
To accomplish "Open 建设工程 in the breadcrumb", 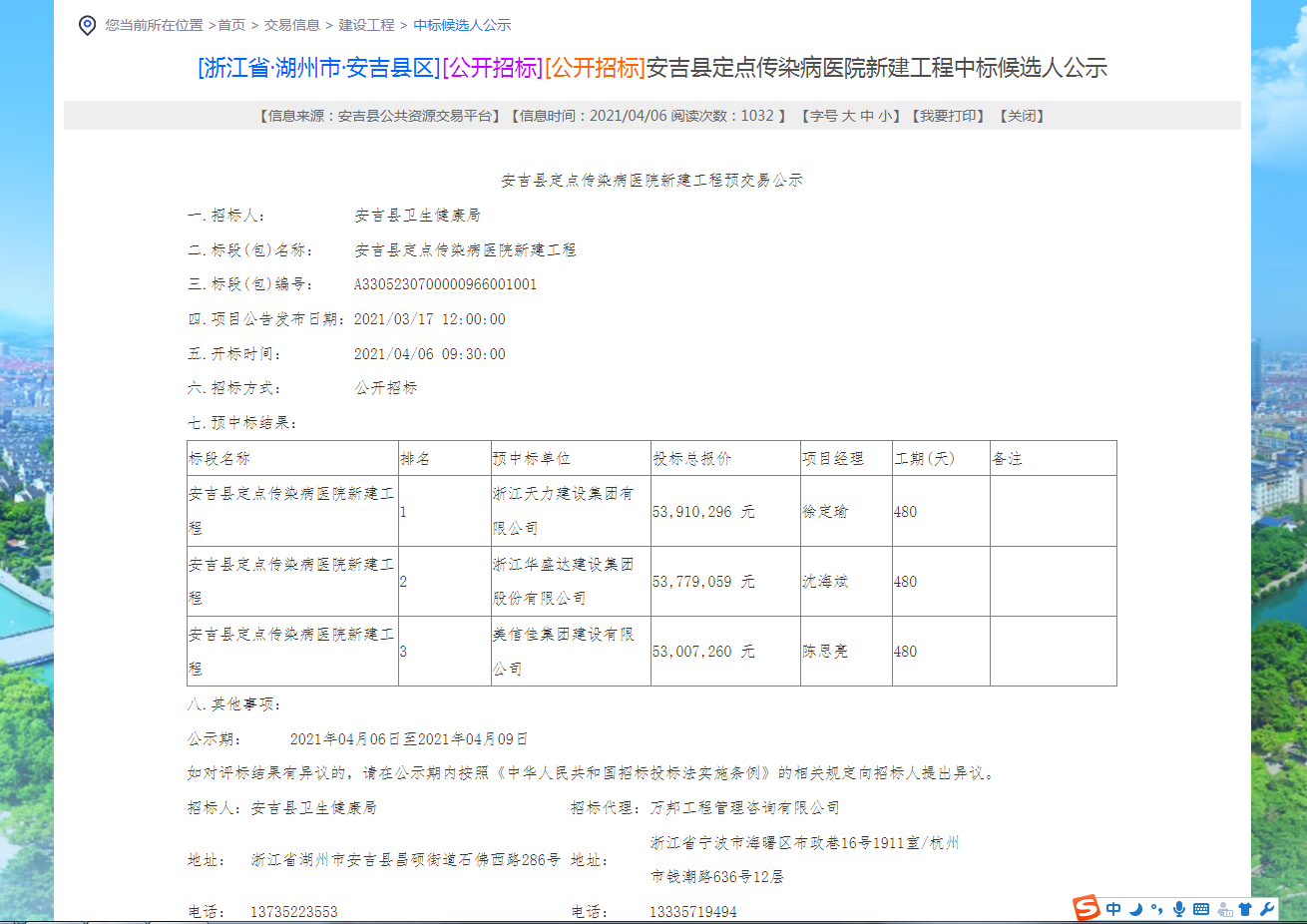I will [366, 25].
